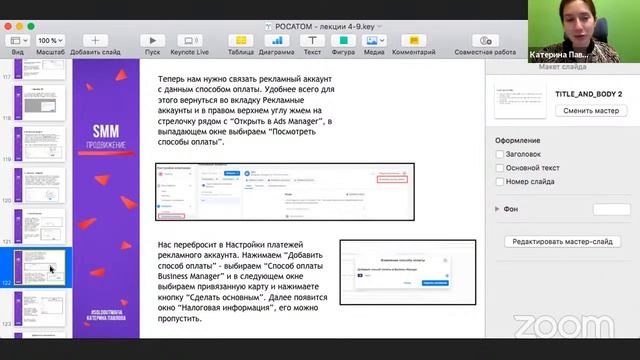This screenshot has width=640, height=360.
Task: Select slide 117 in the navigator
Action: 40,69
